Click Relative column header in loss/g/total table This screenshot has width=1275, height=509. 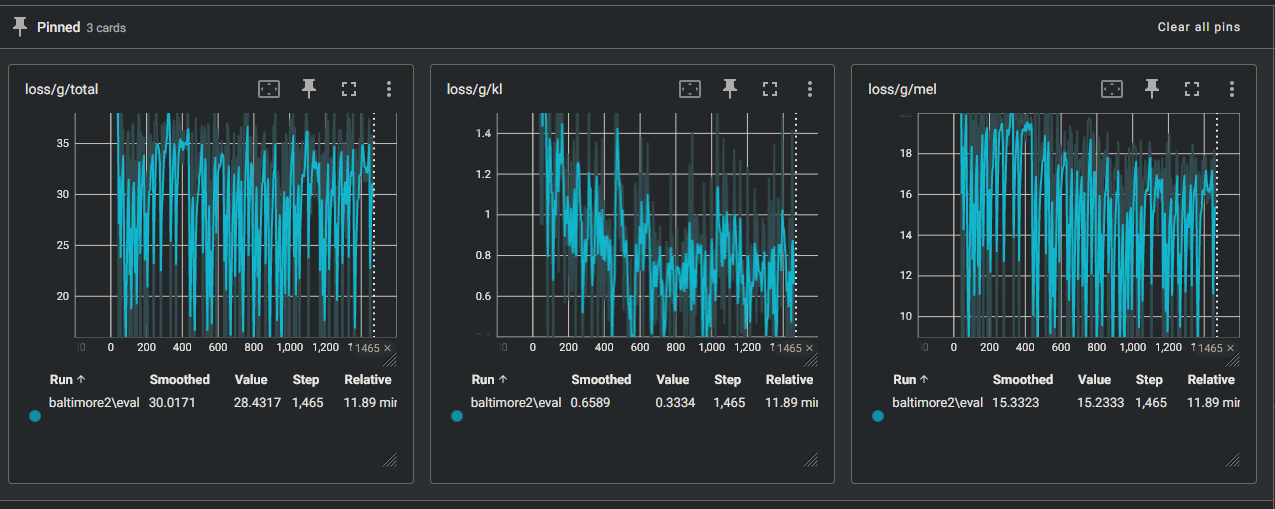[367, 380]
